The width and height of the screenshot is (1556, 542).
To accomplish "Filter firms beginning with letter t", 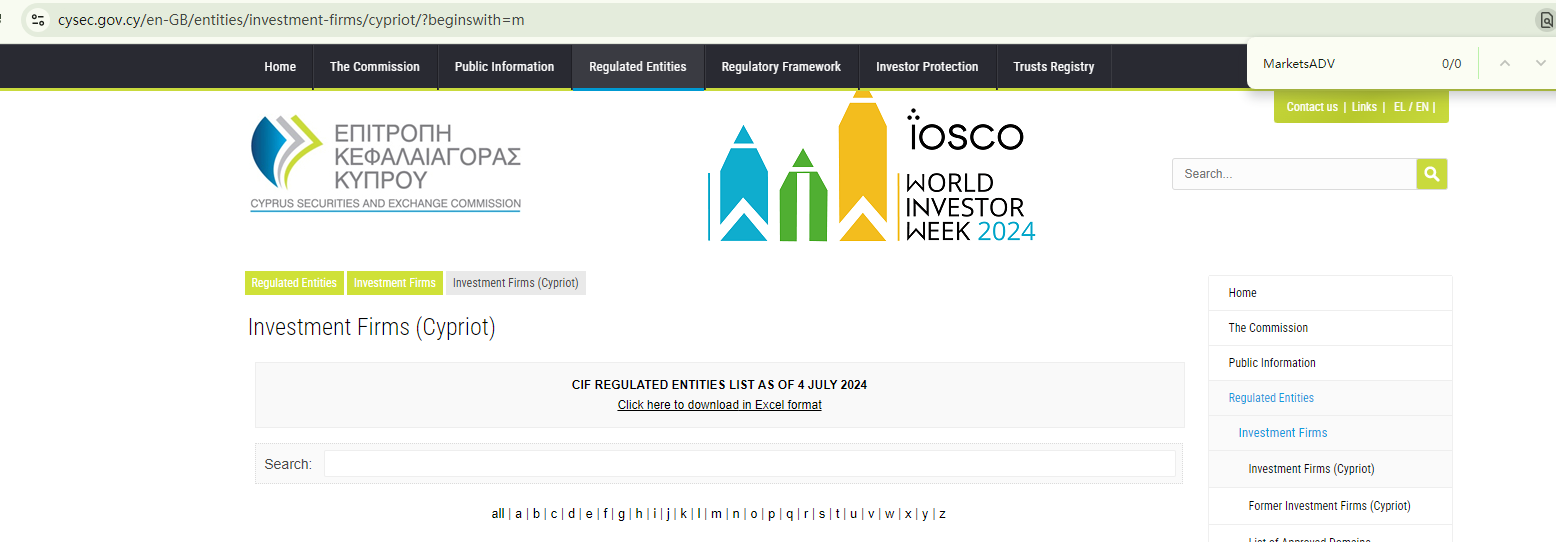I will pos(837,514).
